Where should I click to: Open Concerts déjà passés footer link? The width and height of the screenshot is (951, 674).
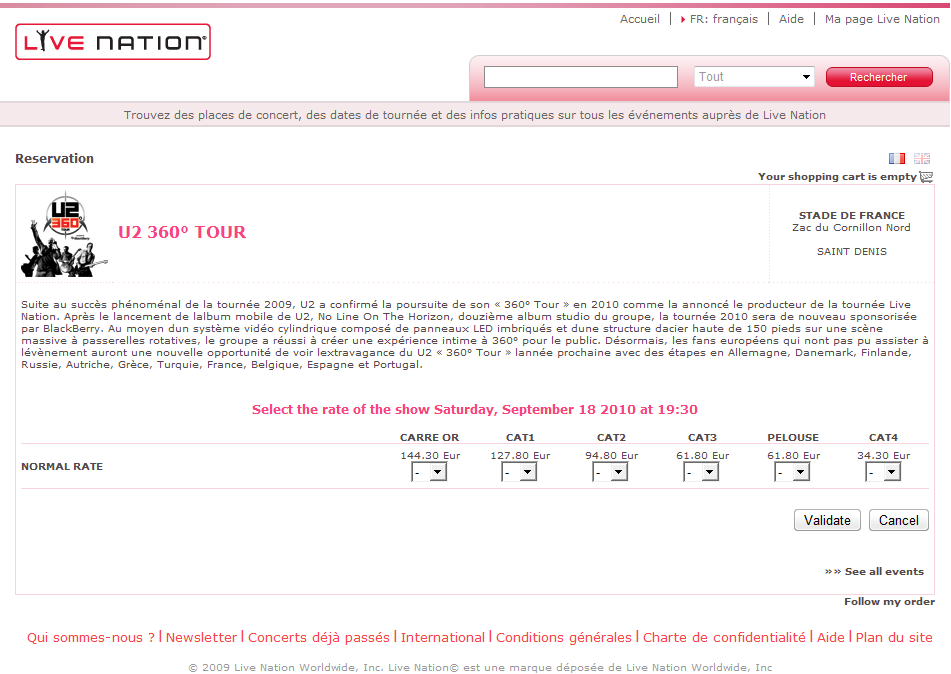coord(319,638)
